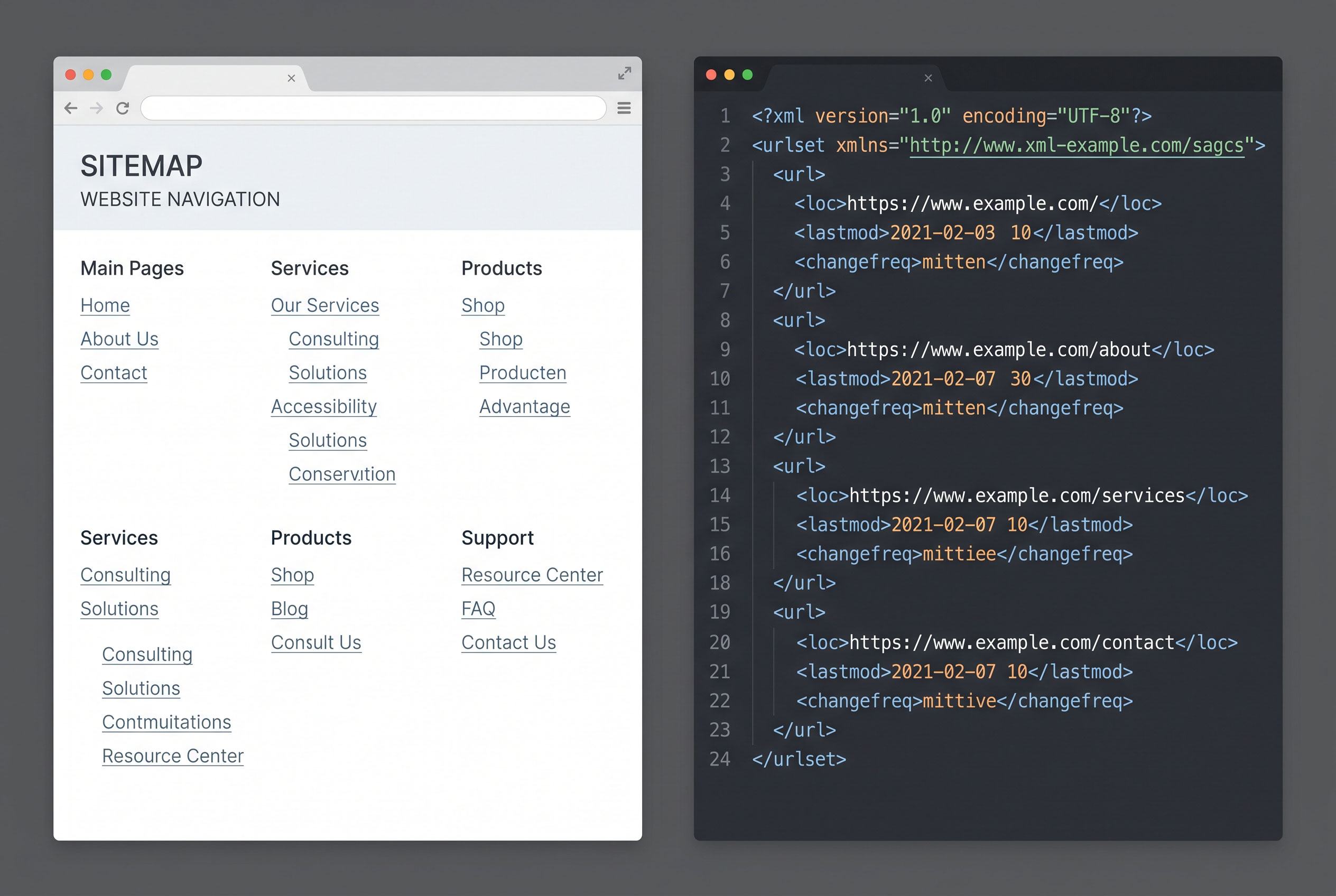Click the WEBSITE NAVIGATION subtitle
Image resolution: width=1336 pixels, height=896 pixels.
coord(180,199)
